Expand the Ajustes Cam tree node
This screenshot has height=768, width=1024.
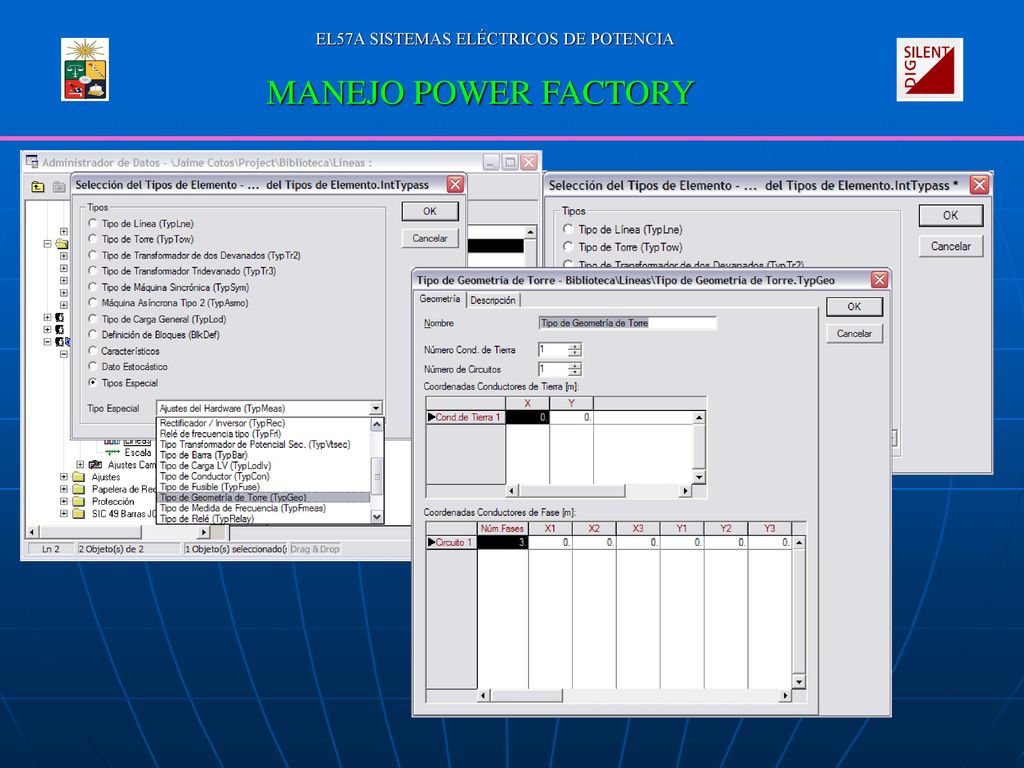[80, 465]
